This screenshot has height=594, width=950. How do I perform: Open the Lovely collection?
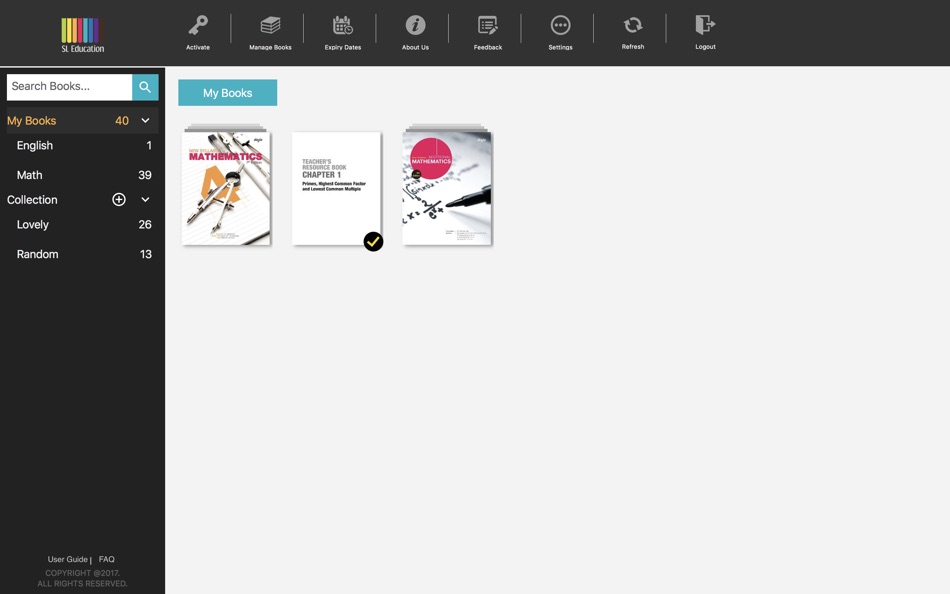pos(33,224)
